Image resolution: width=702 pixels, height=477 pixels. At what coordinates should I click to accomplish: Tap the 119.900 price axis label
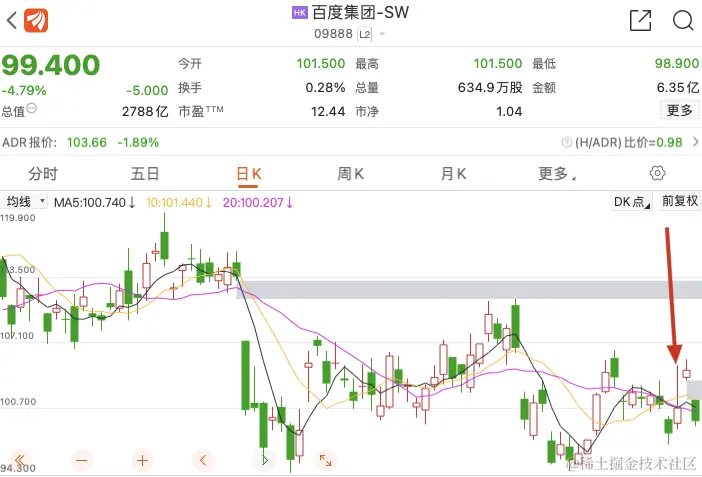18,218
